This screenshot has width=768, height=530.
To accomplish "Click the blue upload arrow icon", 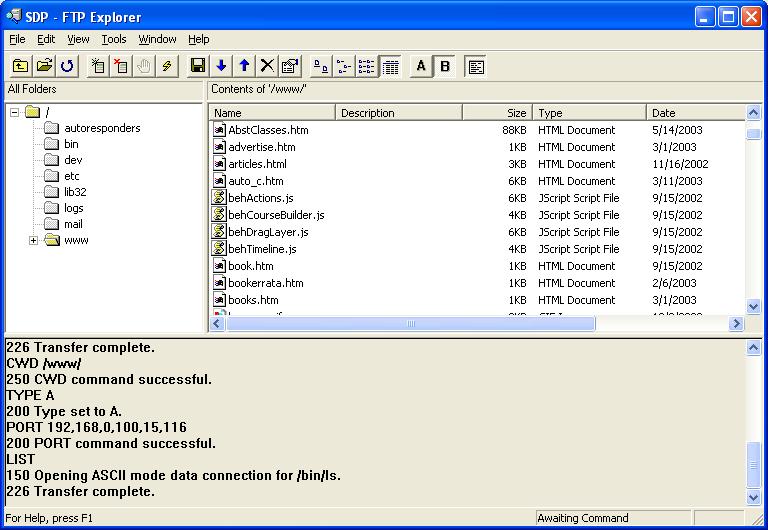I will (x=244, y=66).
